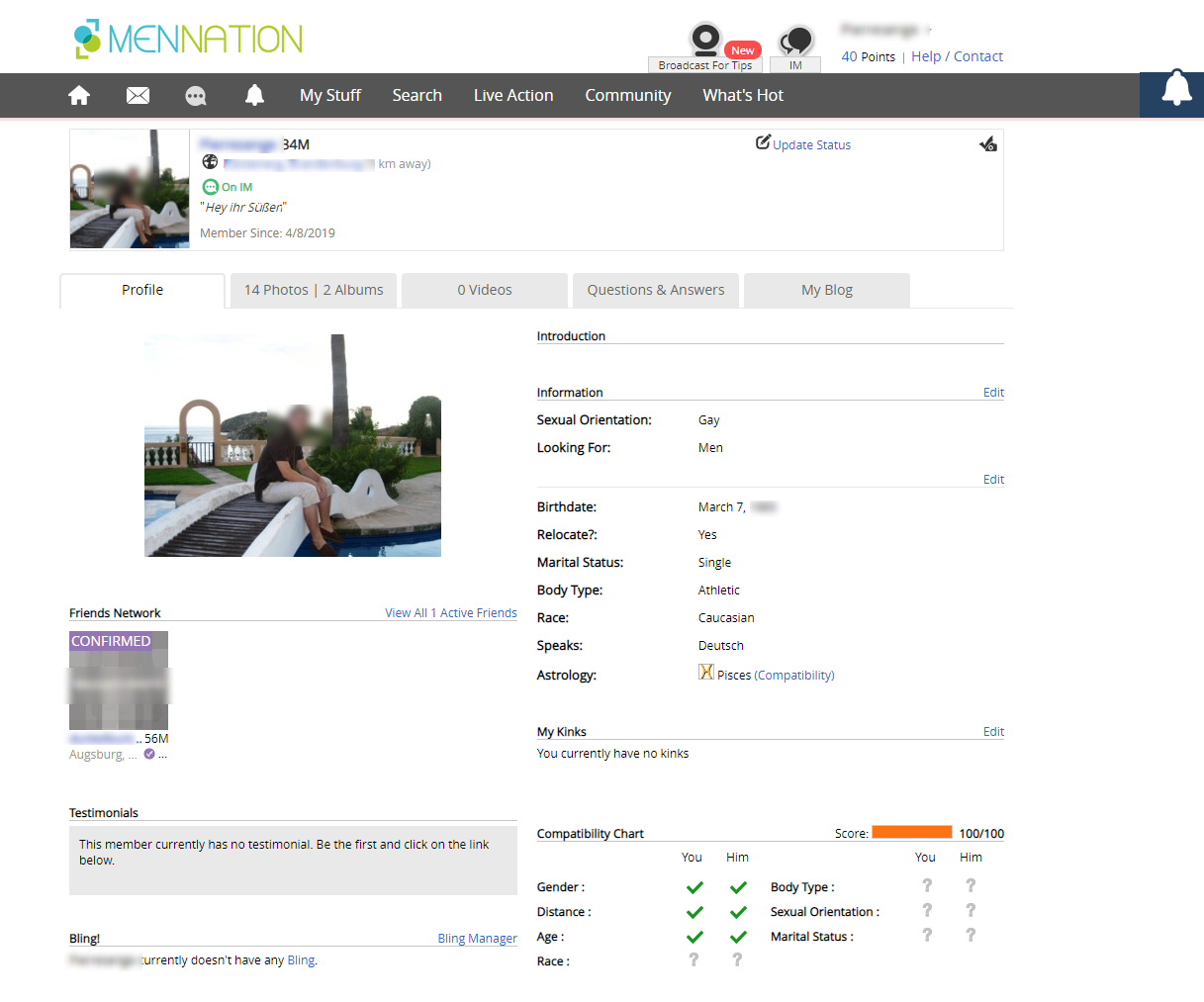Image resolution: width=1204 pixels, height=1002 pixels.
Task: Click the Pisces zodiac symbol icon
Action: coord(706,672)
